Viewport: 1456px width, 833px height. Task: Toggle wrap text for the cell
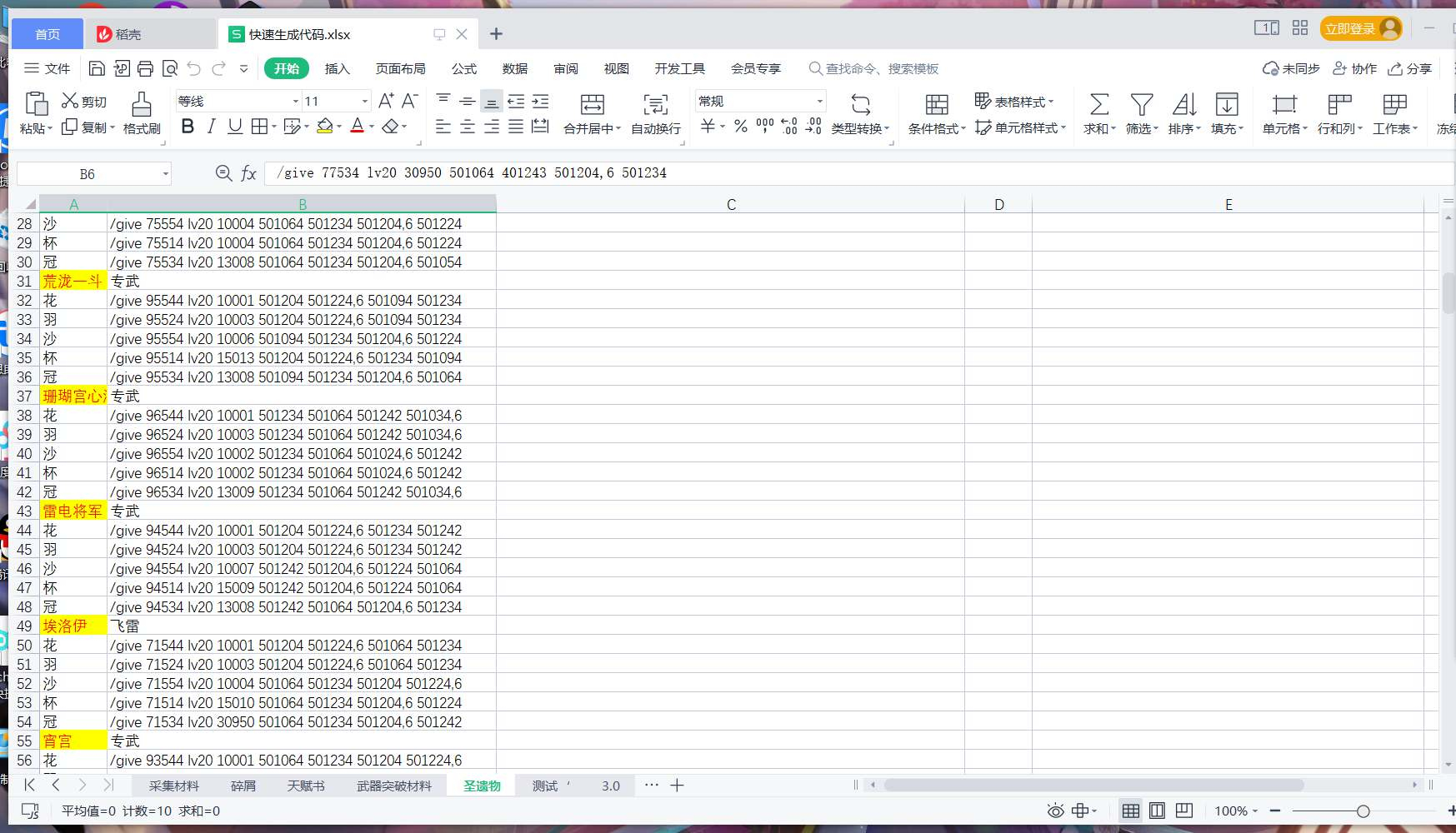click(655, 104)
